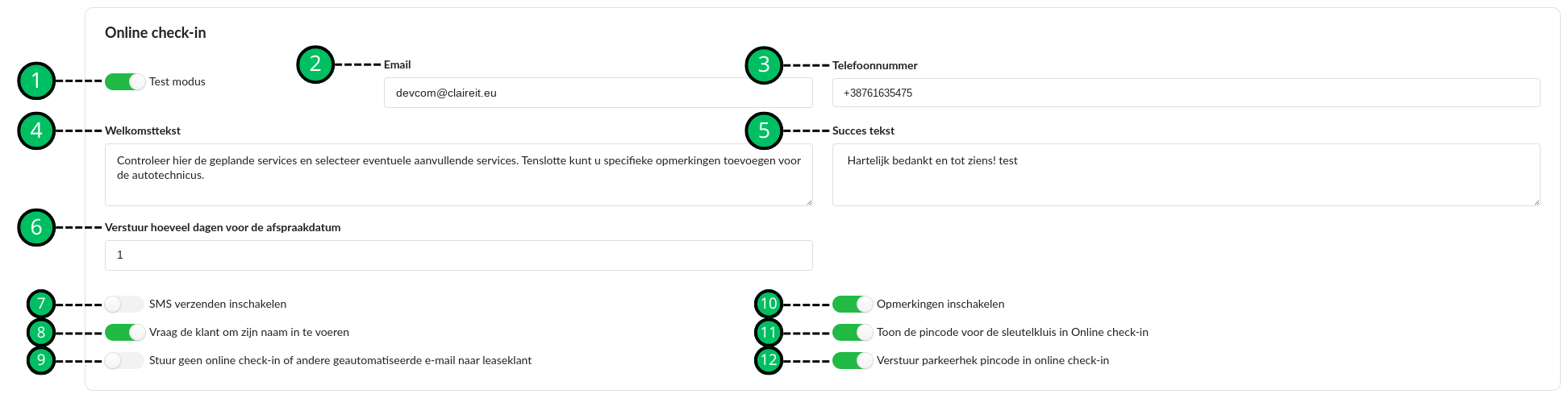
Task: Click into the Email input field
Action: 598,93
